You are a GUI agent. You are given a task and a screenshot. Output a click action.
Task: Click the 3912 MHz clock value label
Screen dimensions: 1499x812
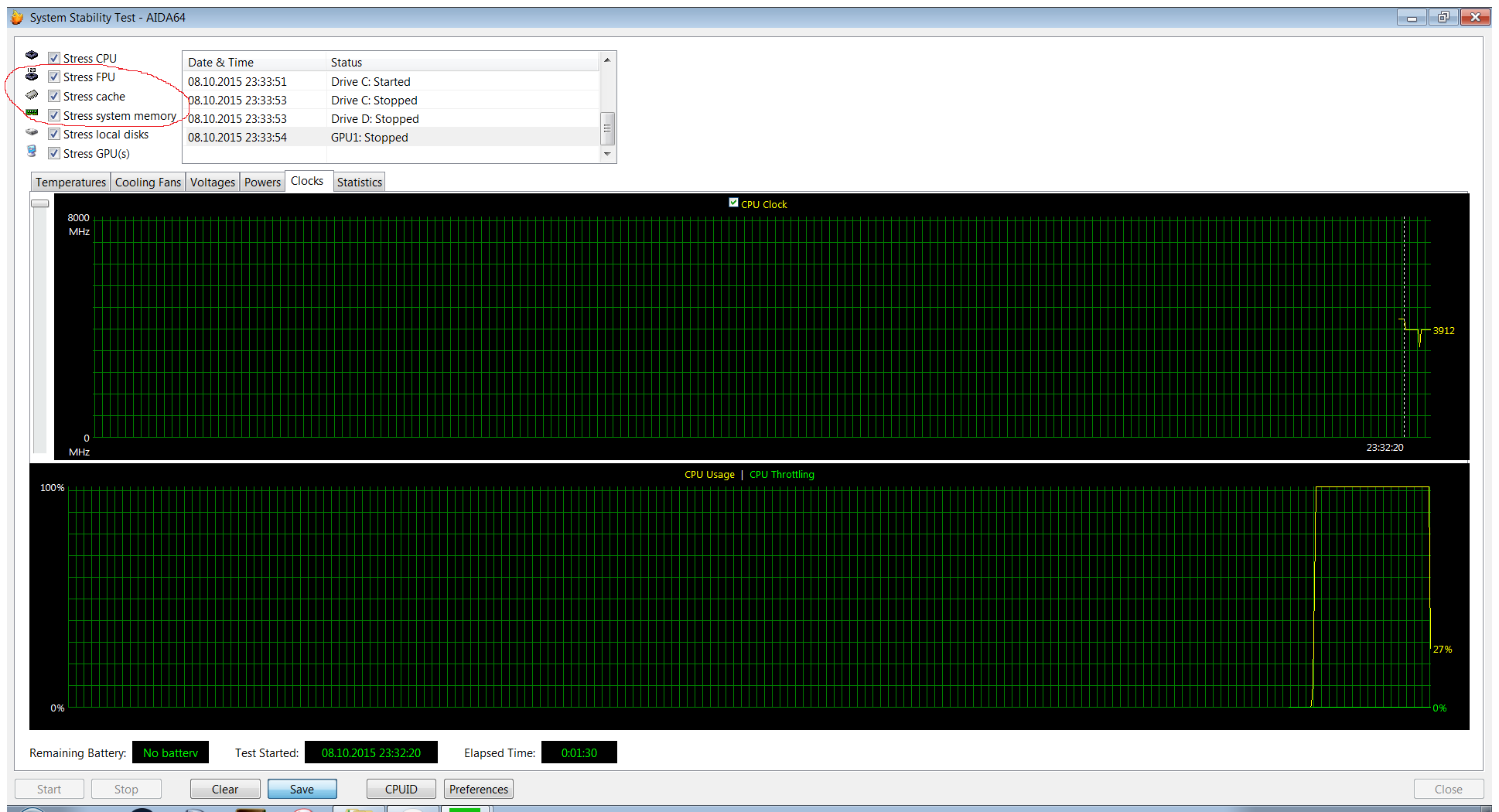[x=1443, y=330]
